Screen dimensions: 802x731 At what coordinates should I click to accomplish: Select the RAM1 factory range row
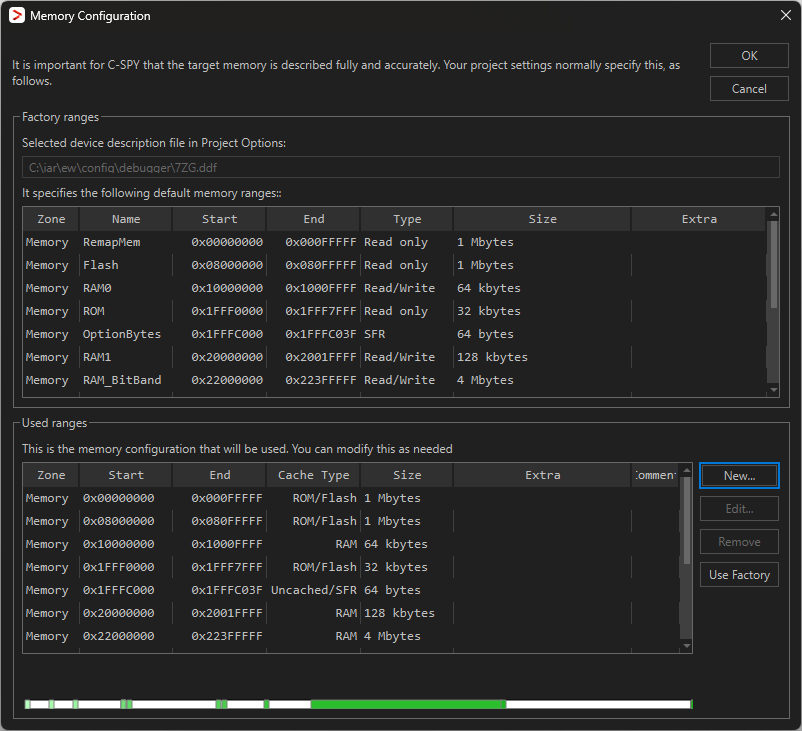tap(394, 357)
